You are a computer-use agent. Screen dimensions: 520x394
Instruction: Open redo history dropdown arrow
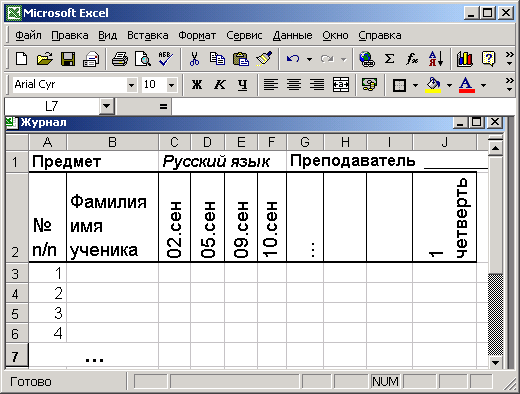click(x=343, y=60)
